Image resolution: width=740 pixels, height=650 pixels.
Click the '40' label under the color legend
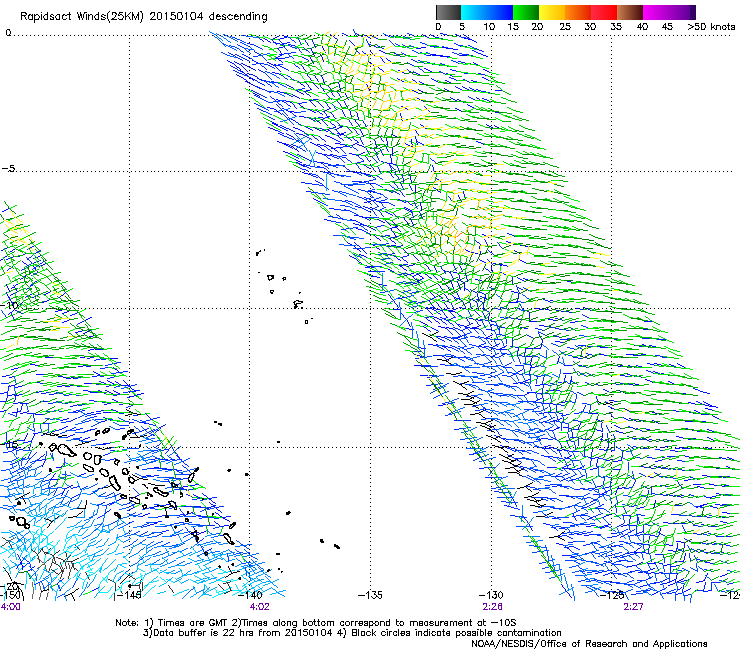click(642, 27)
